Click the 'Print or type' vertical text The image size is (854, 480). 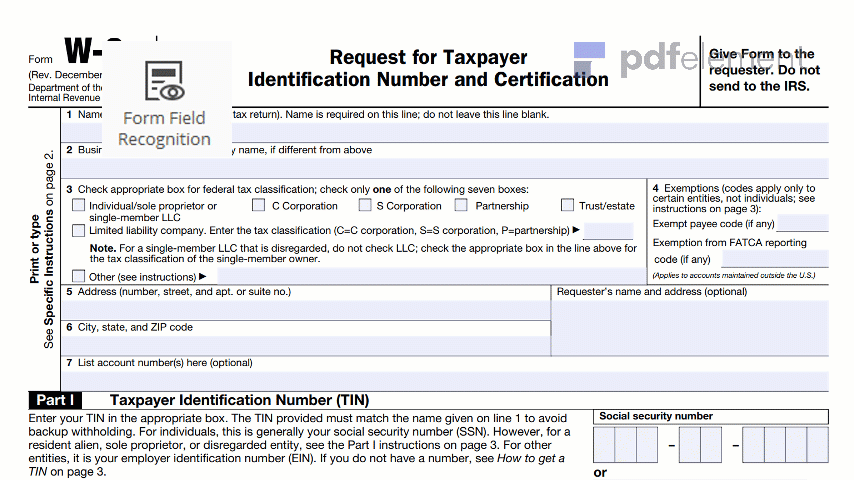pos(35,249)
